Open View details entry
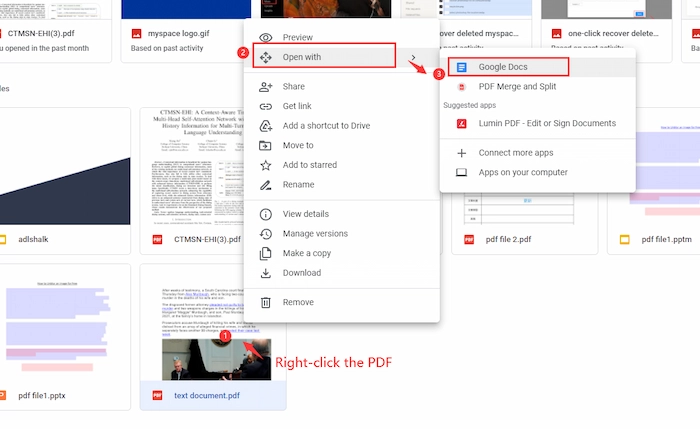The width and height of the screenshot is (700, 429). pyautogui.click(x=342, y=214)
